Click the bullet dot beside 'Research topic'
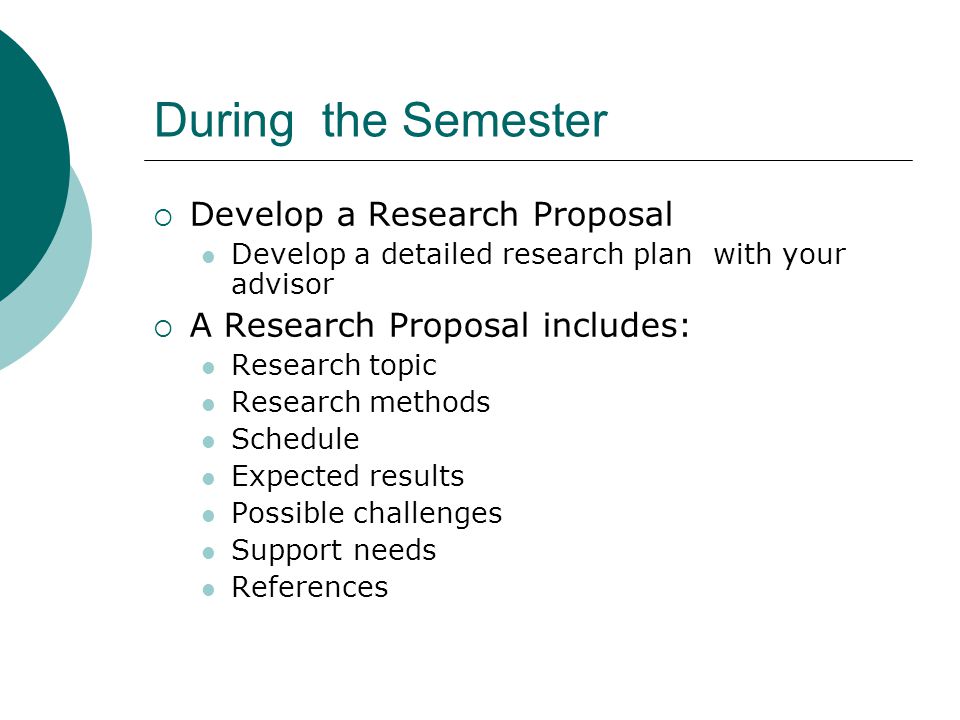The image size is (960, 720). (208, 368)
